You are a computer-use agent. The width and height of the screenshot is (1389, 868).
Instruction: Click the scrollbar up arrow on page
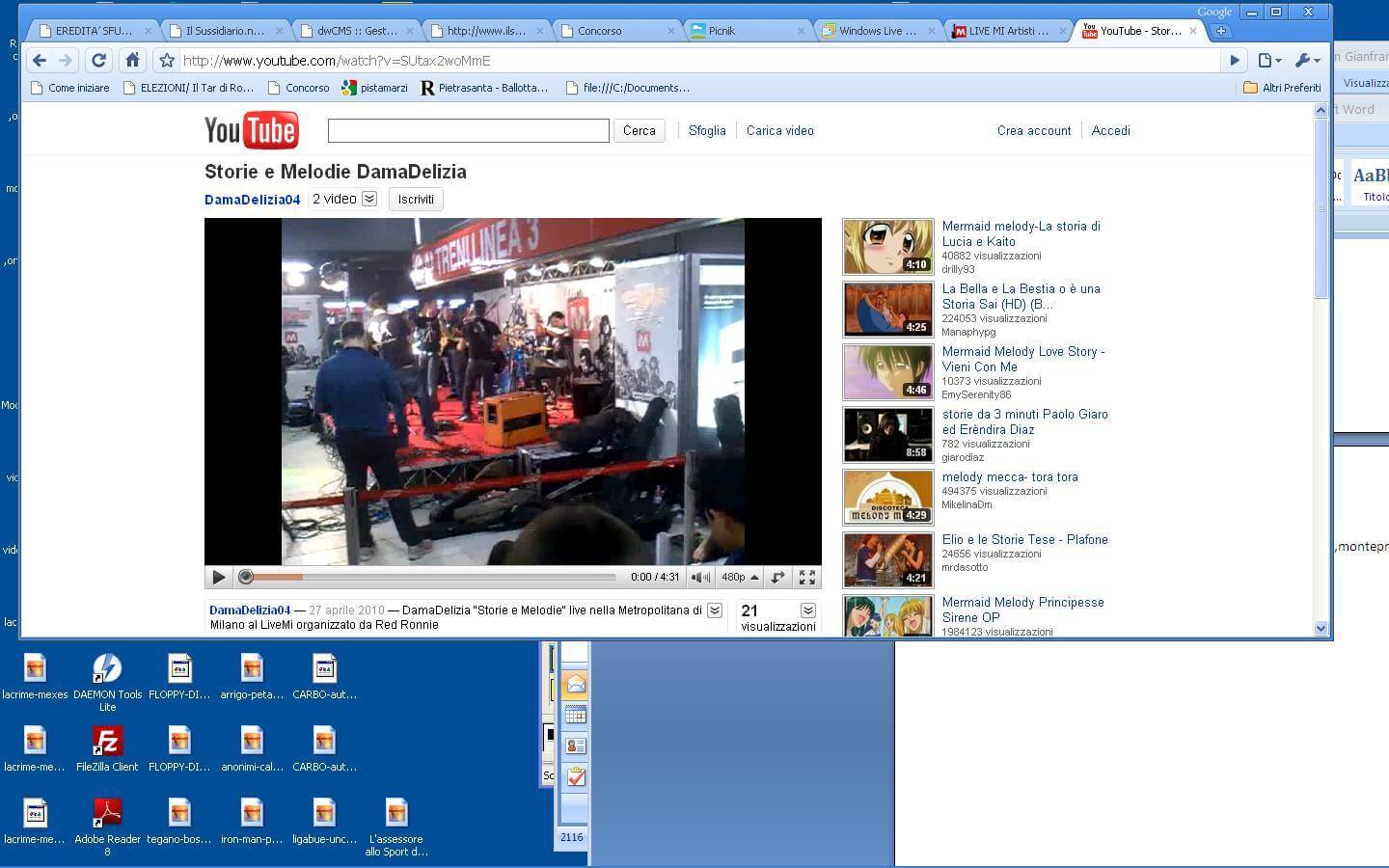pos(1321,111)
